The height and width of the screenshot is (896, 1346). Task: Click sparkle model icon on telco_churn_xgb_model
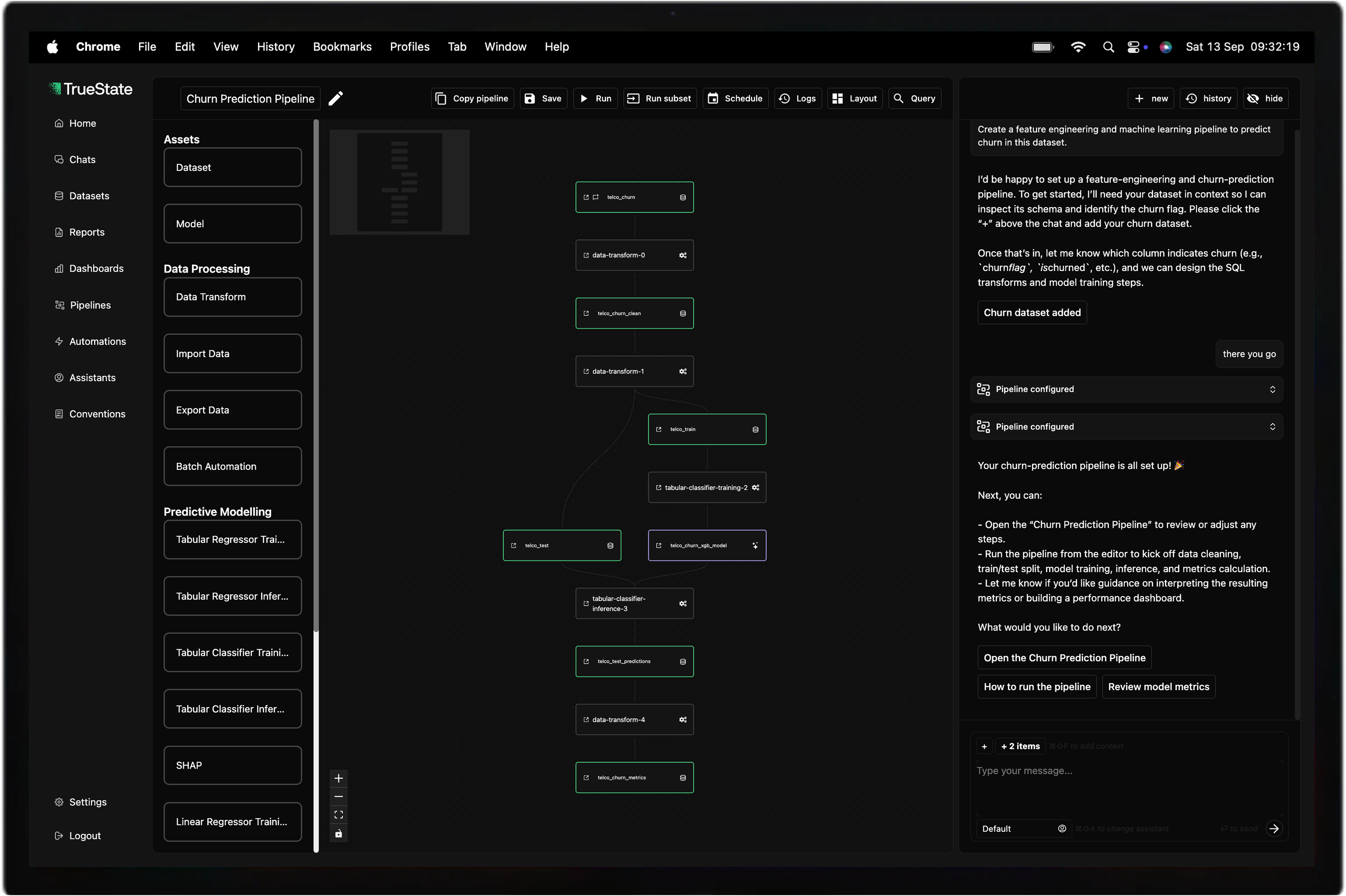[x=755, y=546]
